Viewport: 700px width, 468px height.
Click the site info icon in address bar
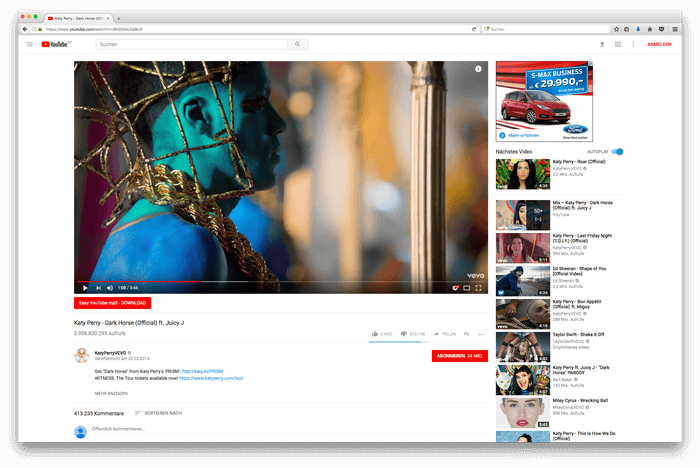34,29
